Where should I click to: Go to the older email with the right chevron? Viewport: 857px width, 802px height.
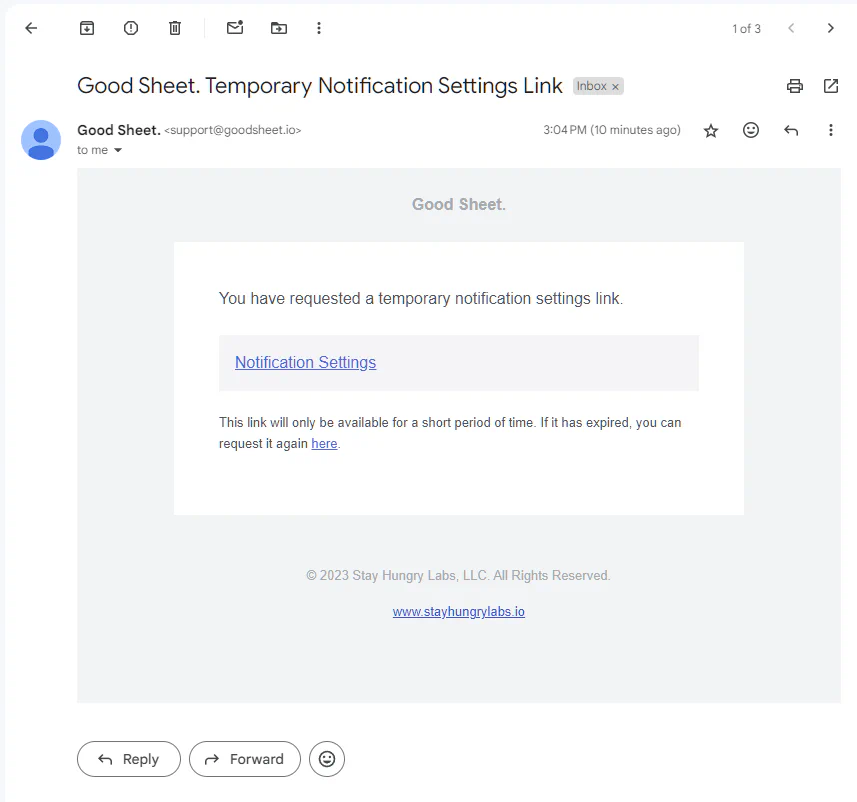point(831,28)
